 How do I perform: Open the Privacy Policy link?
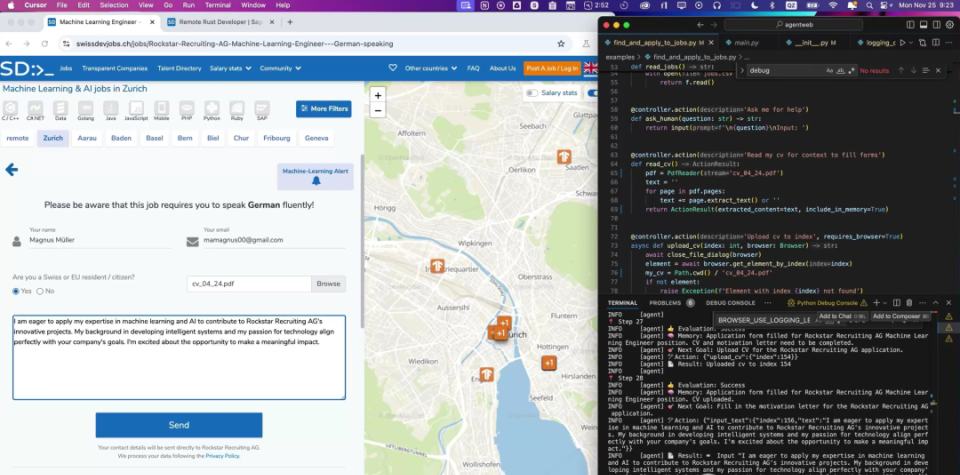pos(222,456)
